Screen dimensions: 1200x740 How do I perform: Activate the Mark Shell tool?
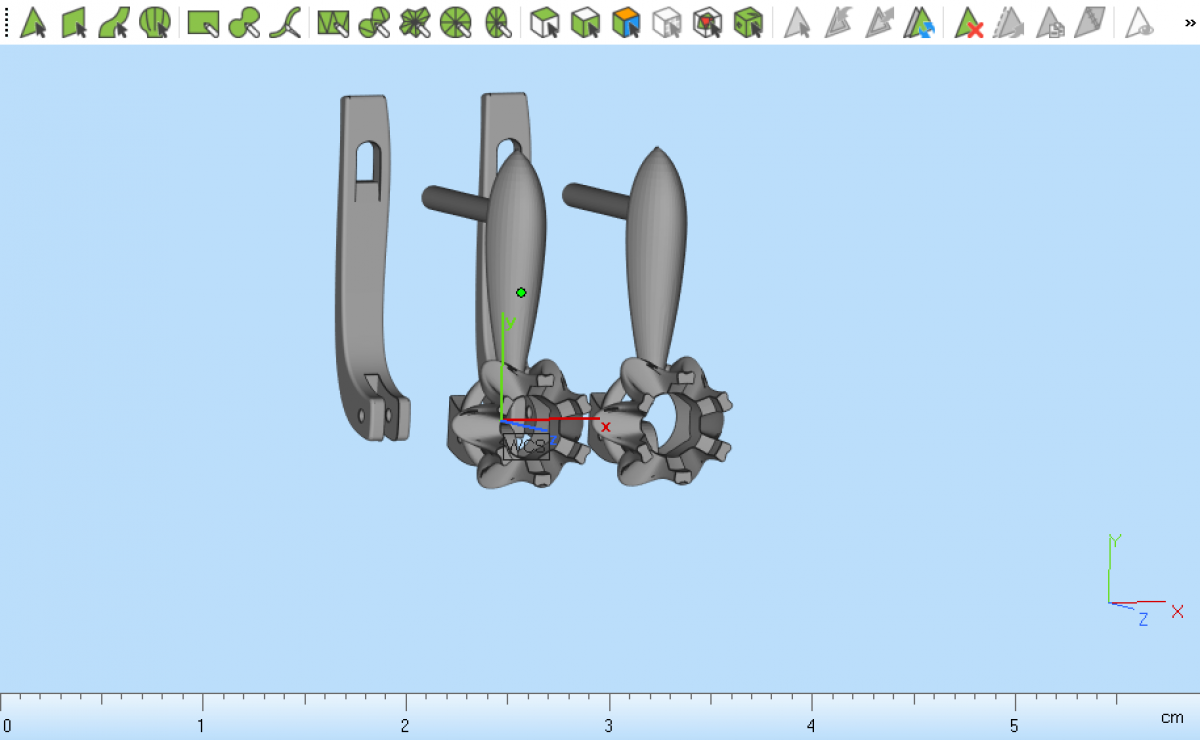coord(154,22)
